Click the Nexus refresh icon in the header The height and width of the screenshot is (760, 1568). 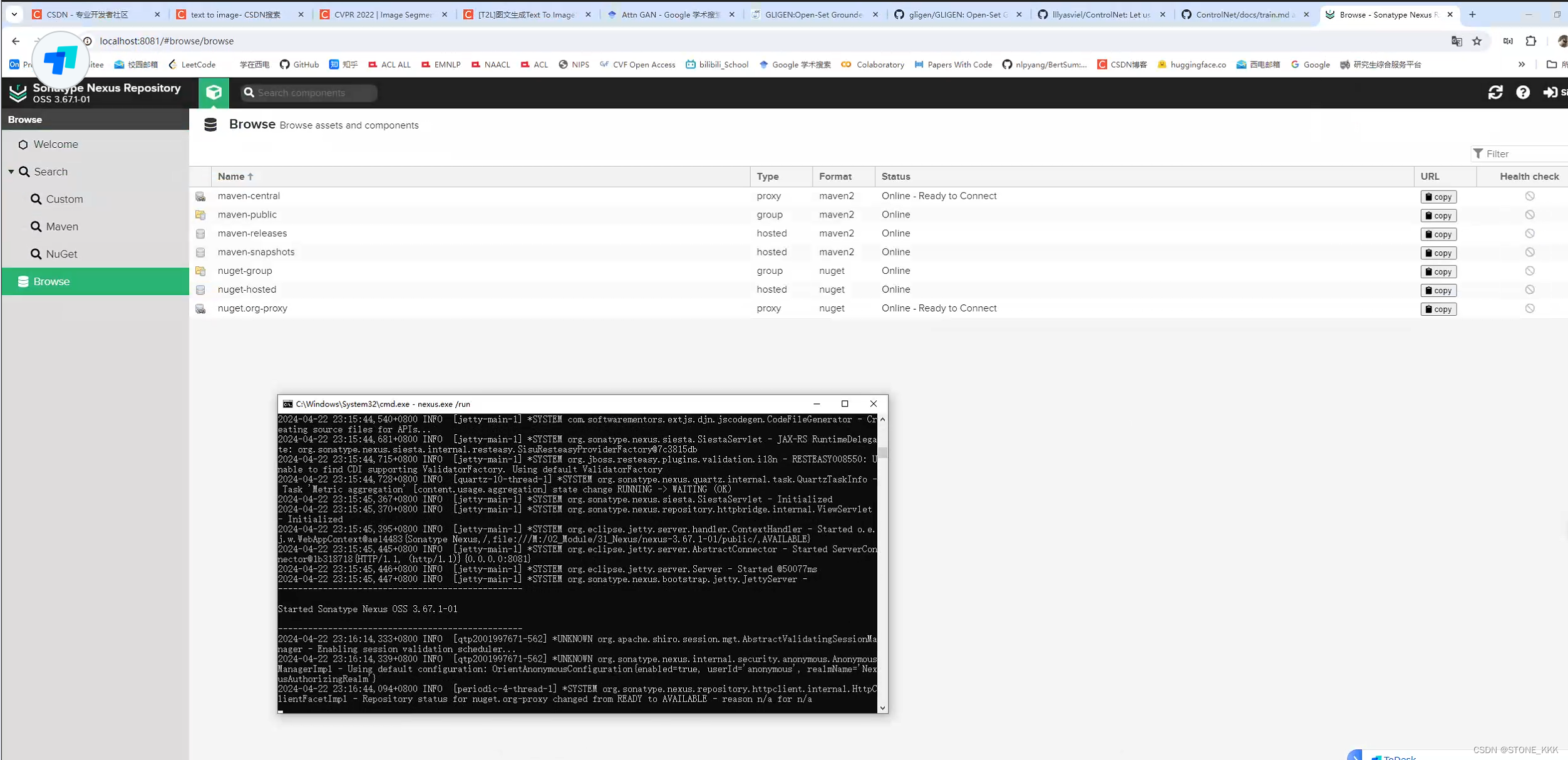pyautogui.click(x=1495, y=93)
